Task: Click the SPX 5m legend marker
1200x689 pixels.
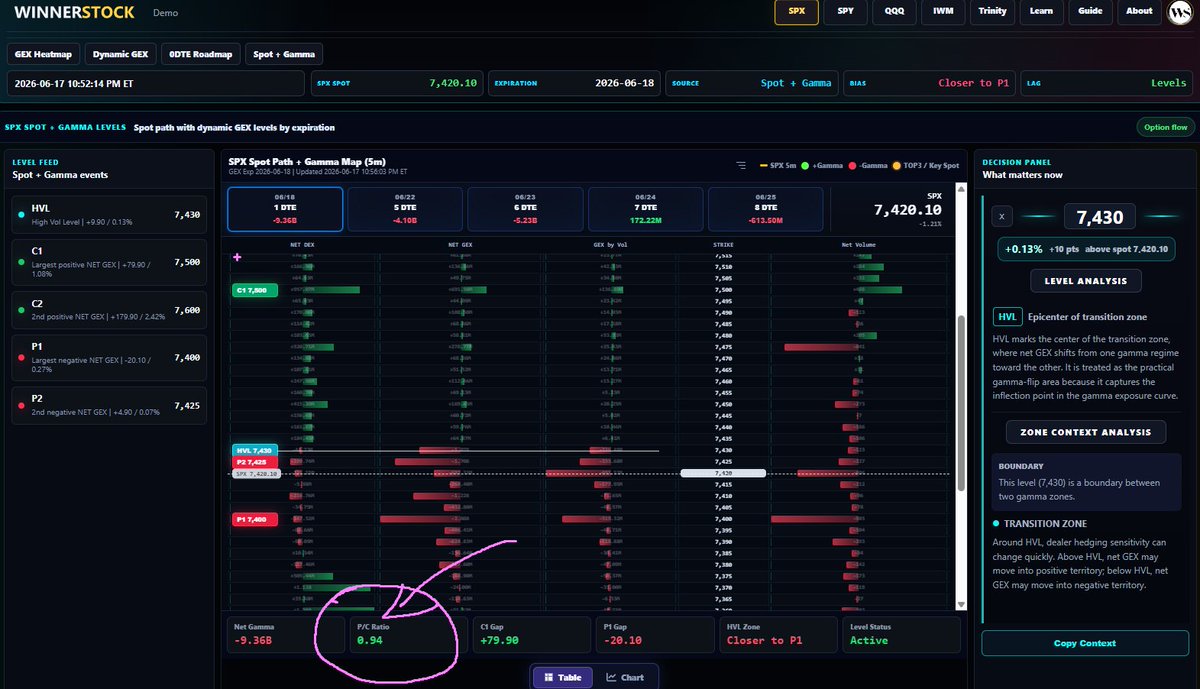Action: click(764, 166)
